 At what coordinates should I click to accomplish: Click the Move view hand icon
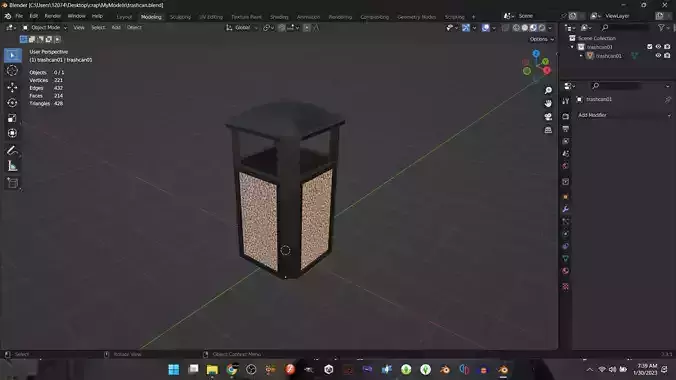[x=548, y=104]
